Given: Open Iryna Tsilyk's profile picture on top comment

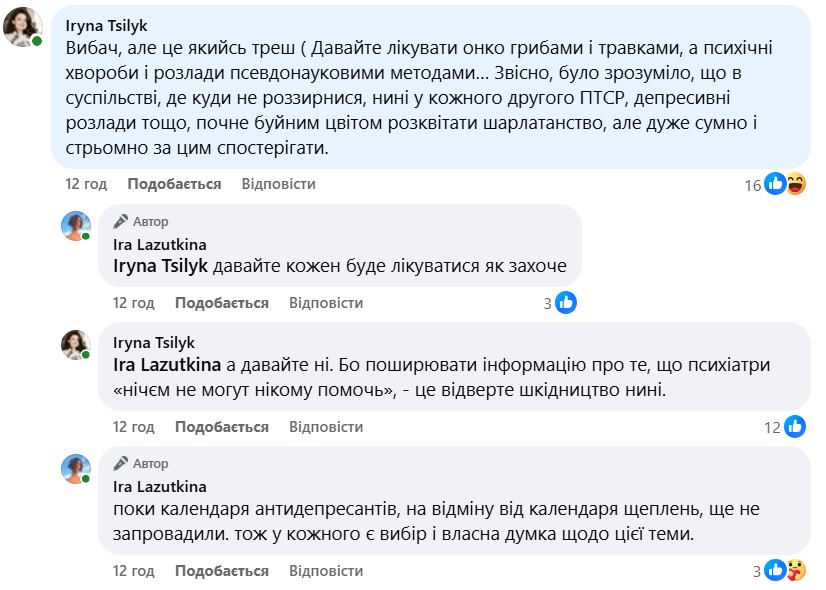Looking at the screenshot, I should click(23, 27).
